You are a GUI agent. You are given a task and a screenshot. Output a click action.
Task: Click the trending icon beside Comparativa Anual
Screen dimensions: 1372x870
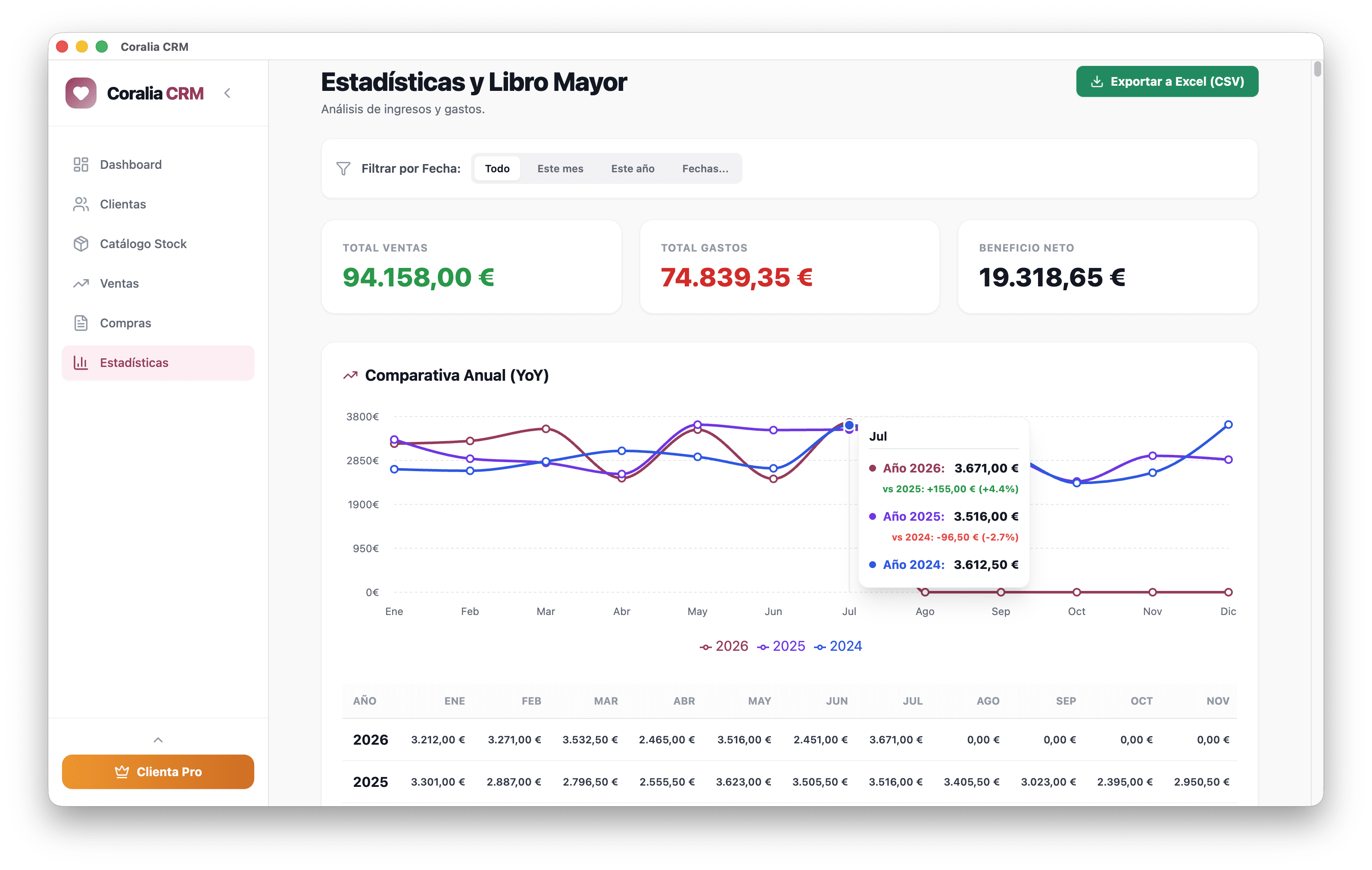coord(350,375)
